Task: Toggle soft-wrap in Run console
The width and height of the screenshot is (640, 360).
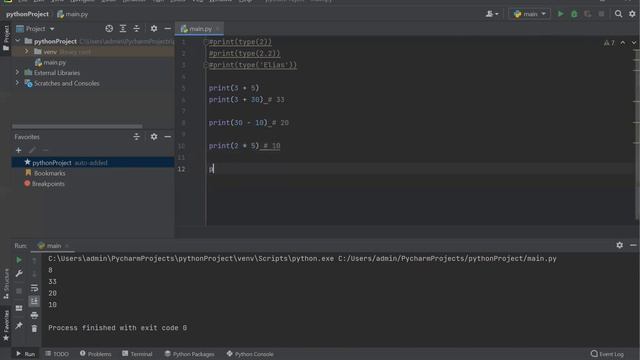Action: point(34,288)
